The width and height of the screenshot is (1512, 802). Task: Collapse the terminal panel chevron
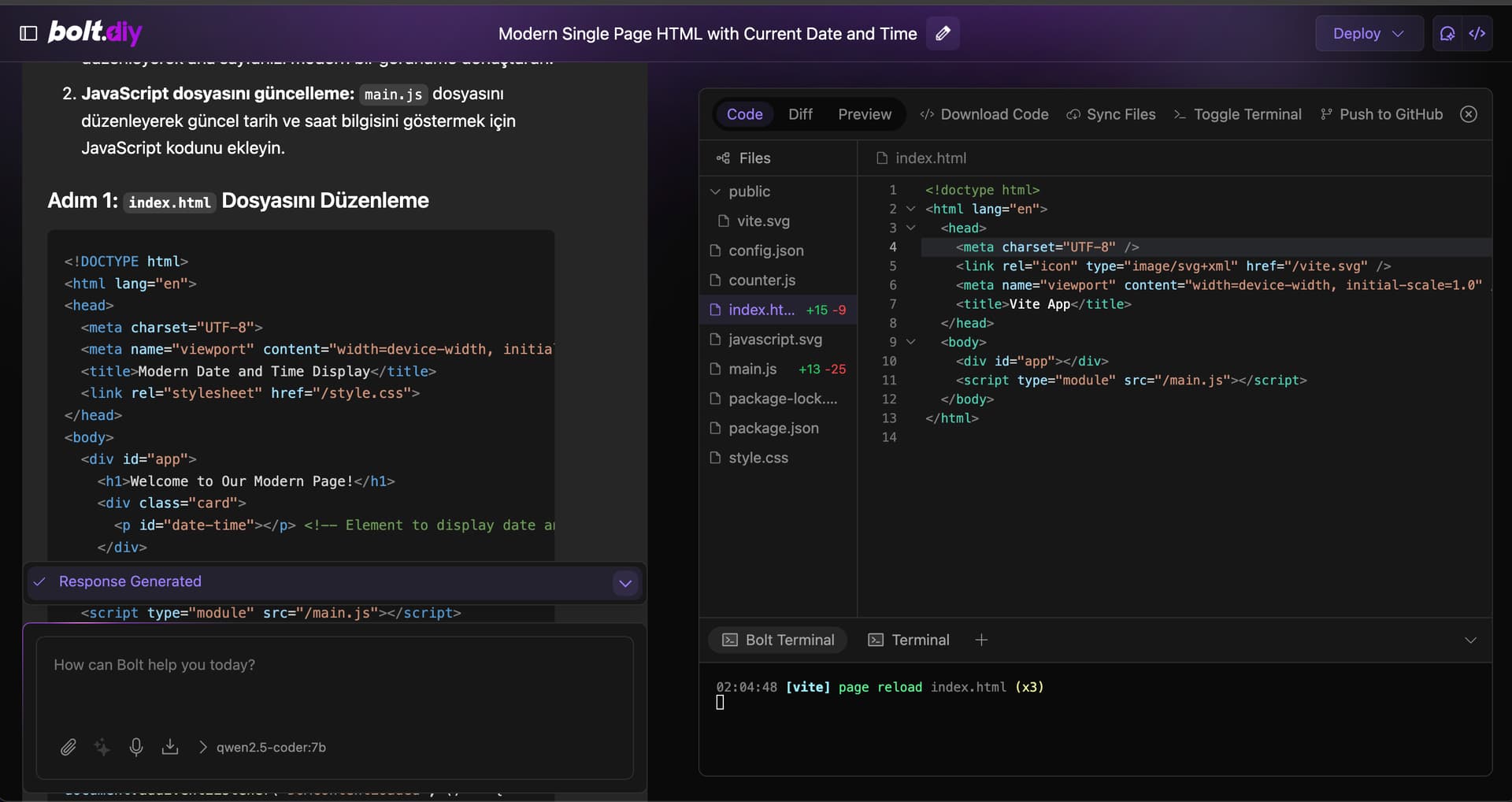pyautogui.click(x=1470, y=640)
